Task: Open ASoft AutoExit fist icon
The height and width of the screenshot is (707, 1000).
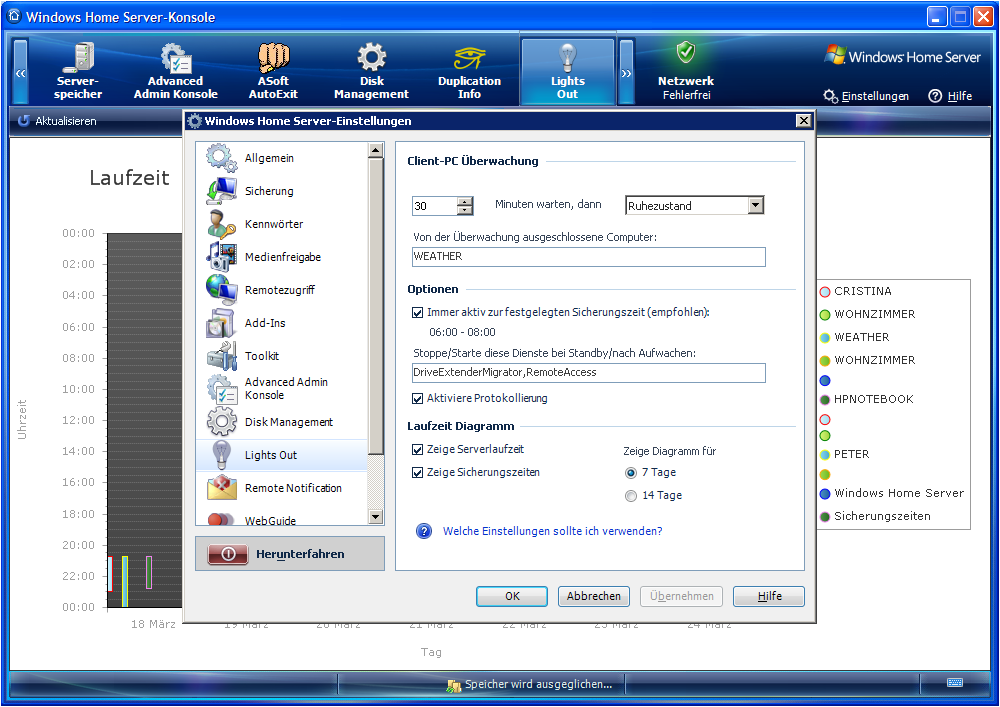Action: click(x=274, y=57)
